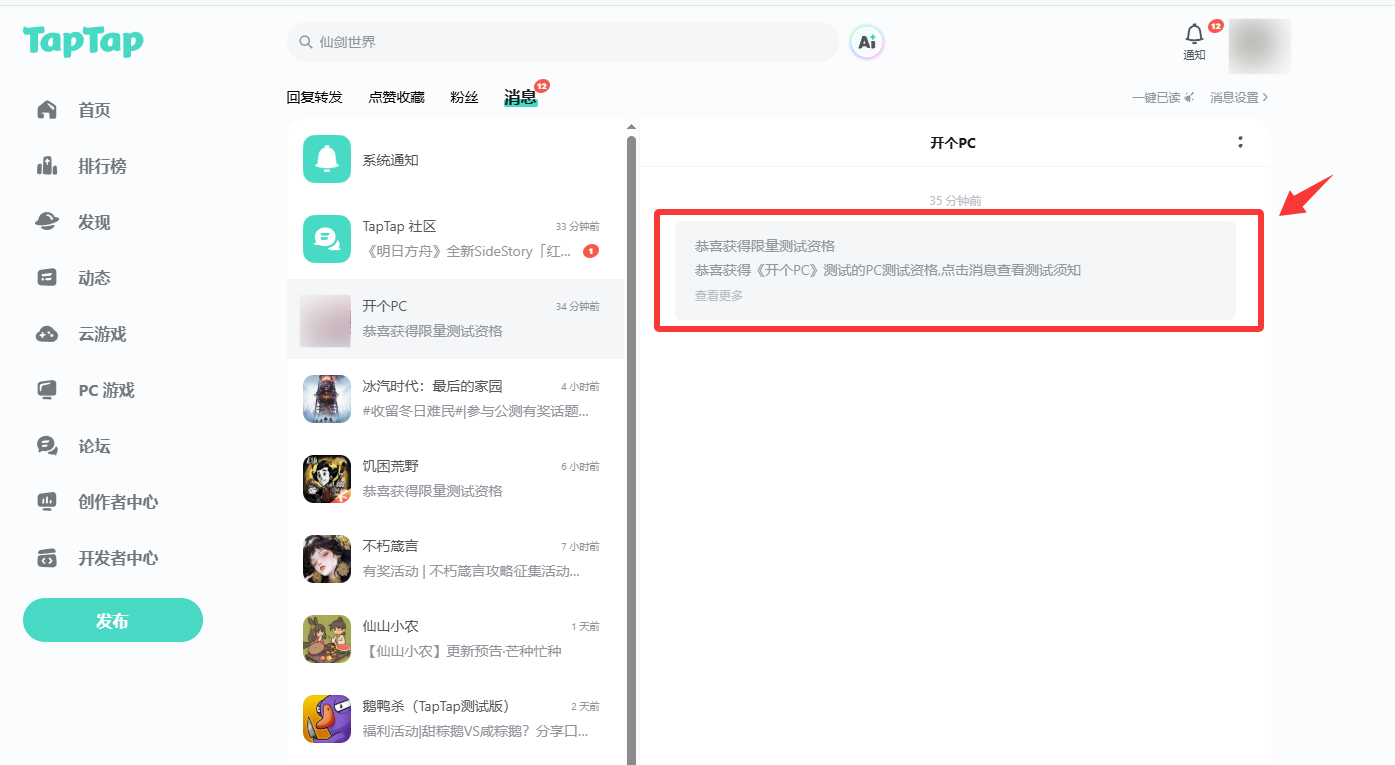Open the 发现 discover planet icon
Viewport: 1395px width, 765px height.
click(47, 222)
